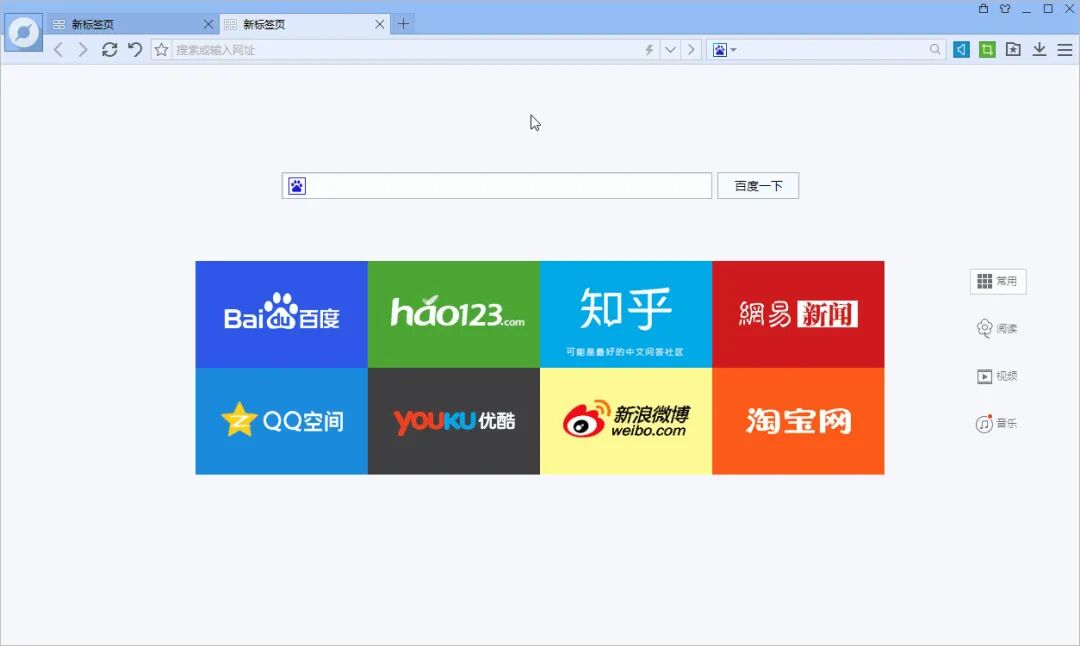This screenshot has height=646, width=1080.
Task: Go forward with the forward arrow
Action: click(83, 50)
